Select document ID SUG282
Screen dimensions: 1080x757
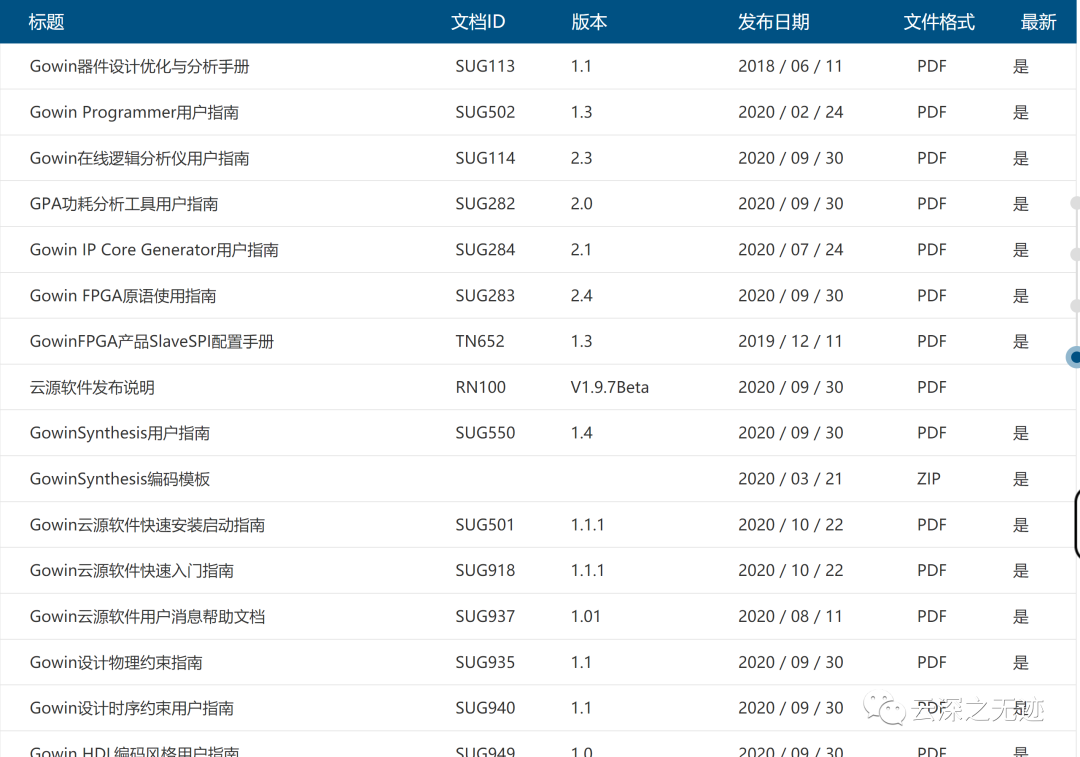tap(485, 204)
